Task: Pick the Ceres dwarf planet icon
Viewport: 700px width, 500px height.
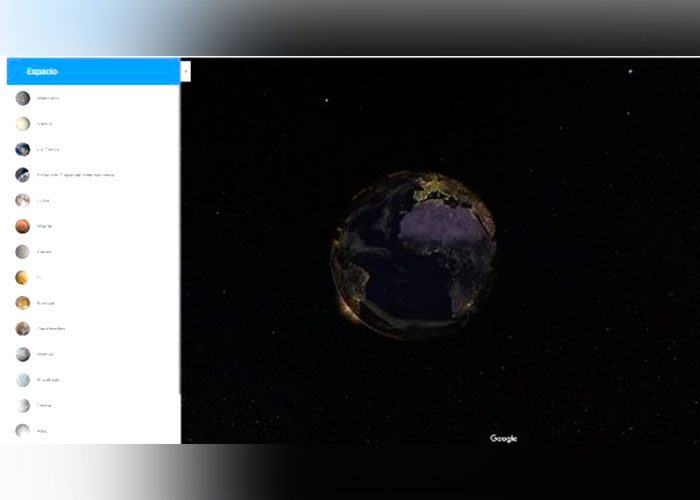Action: 22,252
